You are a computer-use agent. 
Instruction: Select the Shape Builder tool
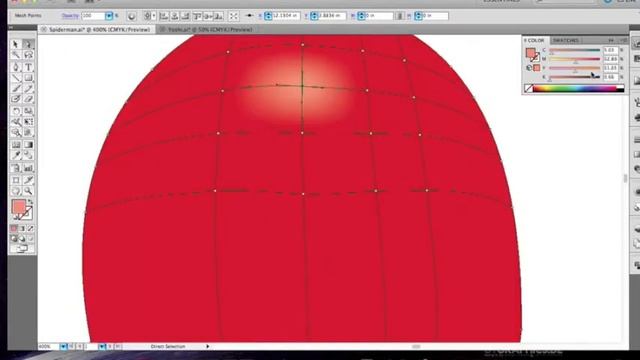[16, 133]
